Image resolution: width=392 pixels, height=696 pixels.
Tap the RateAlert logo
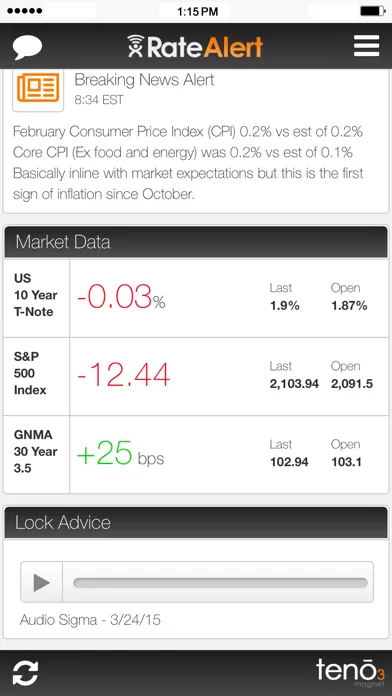(195, 47)
